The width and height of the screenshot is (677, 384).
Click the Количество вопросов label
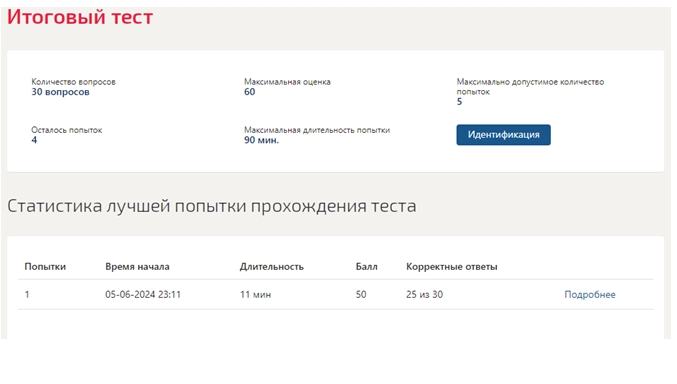point(73,82)
